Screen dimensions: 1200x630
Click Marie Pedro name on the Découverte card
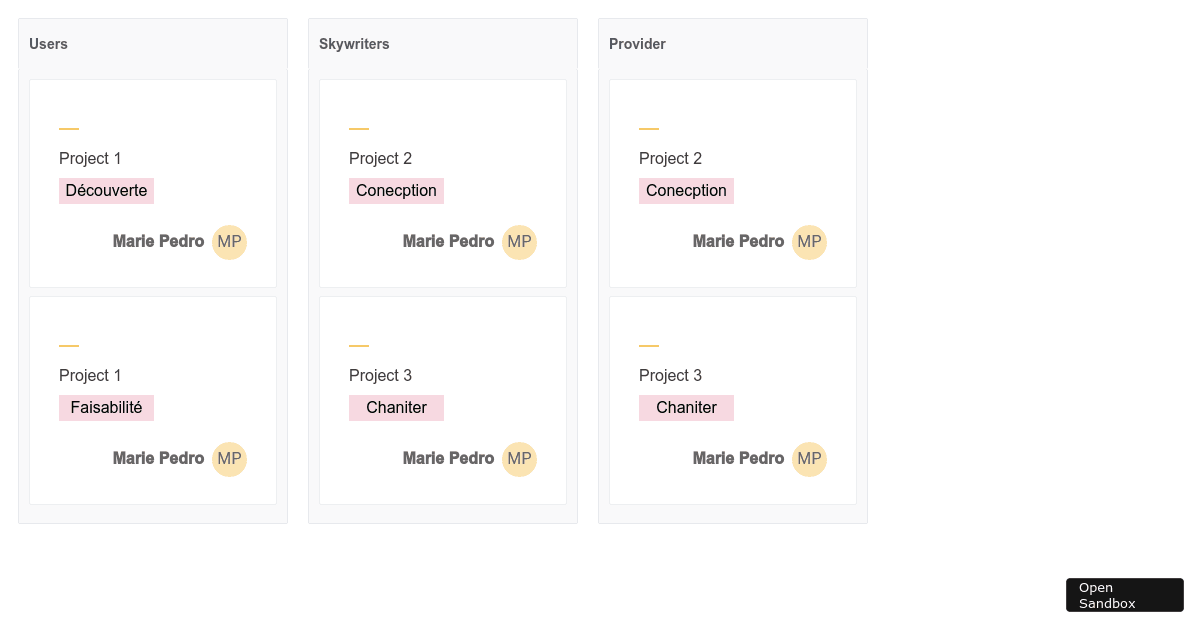point(158,241)
